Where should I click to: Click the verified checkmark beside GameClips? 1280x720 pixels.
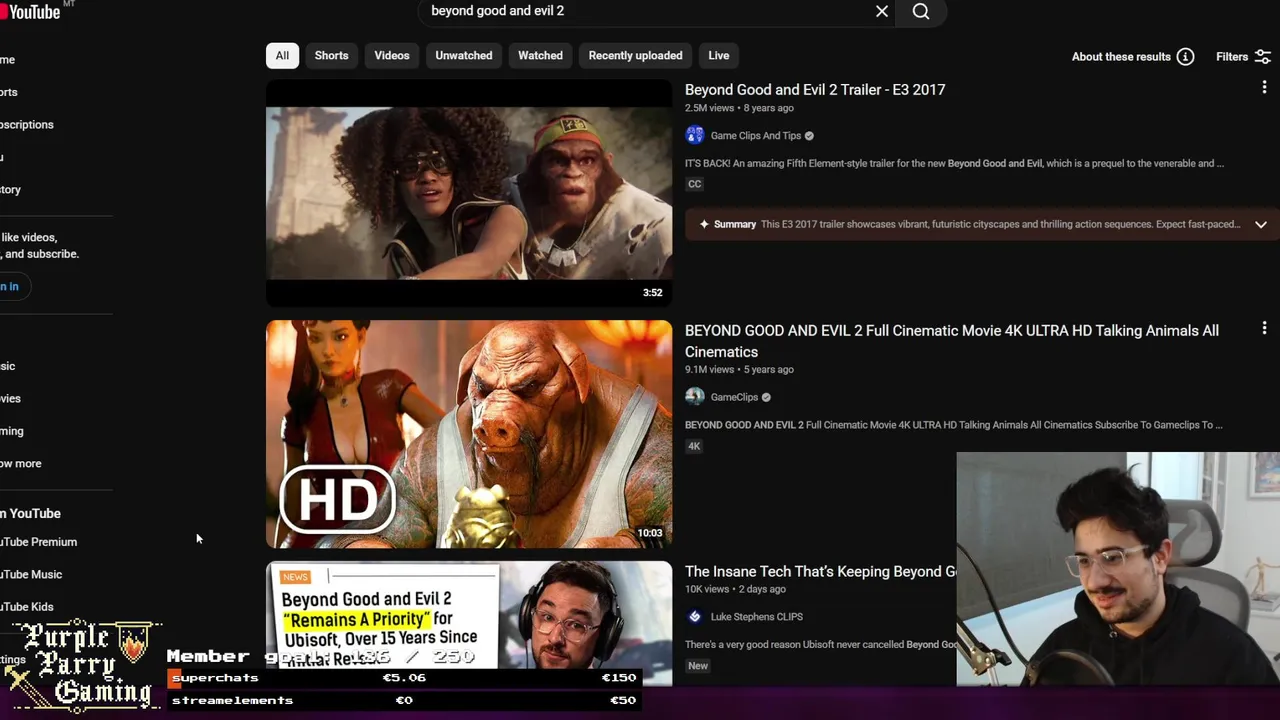click(x=766, y=398)
